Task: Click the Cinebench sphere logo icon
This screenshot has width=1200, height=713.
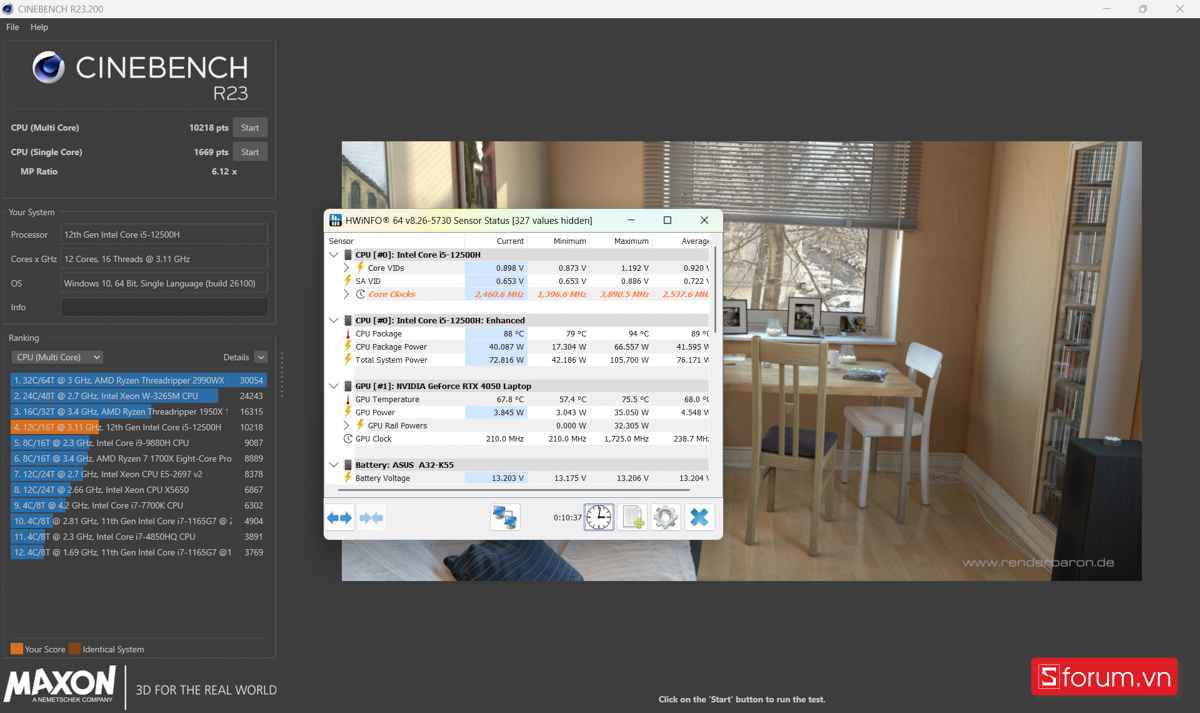Action: pos(49,67)
